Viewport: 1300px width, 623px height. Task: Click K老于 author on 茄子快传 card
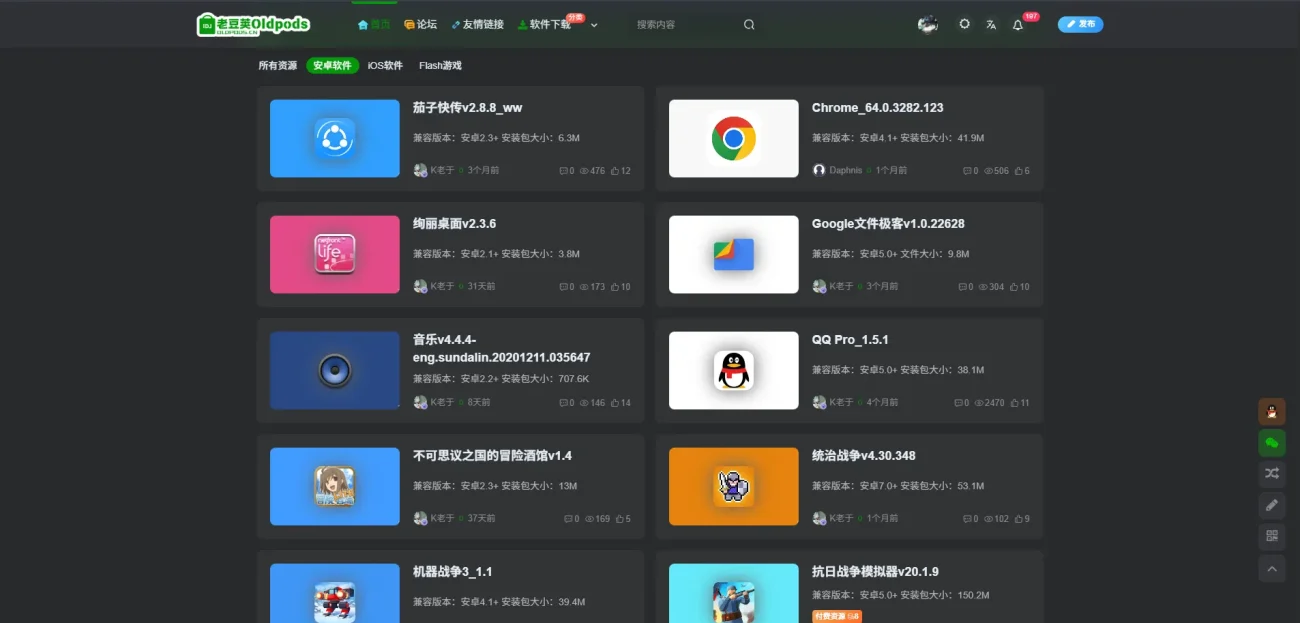tap(442, 171)
